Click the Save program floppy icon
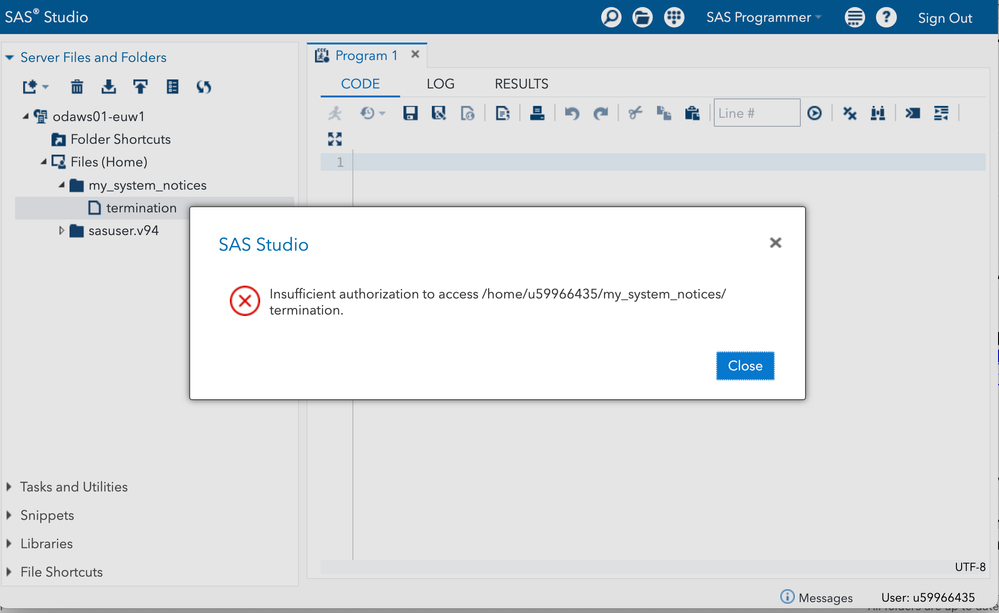 (410, 113)
